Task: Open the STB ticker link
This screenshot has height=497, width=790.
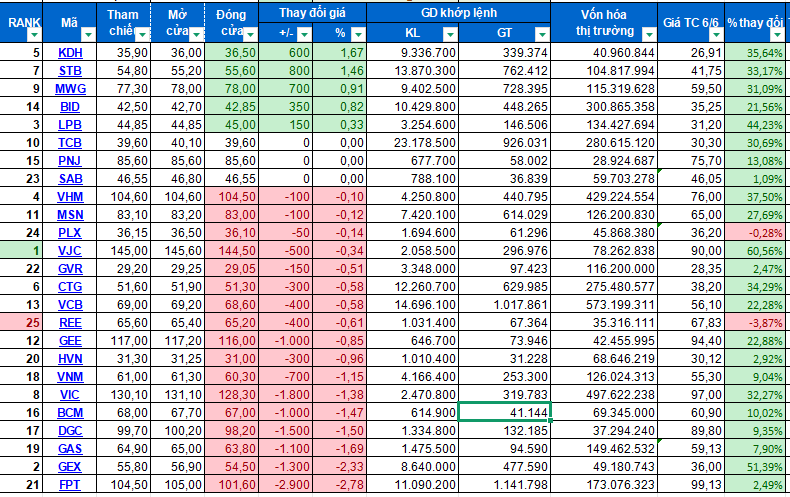Action: click(x=70, y=71)
